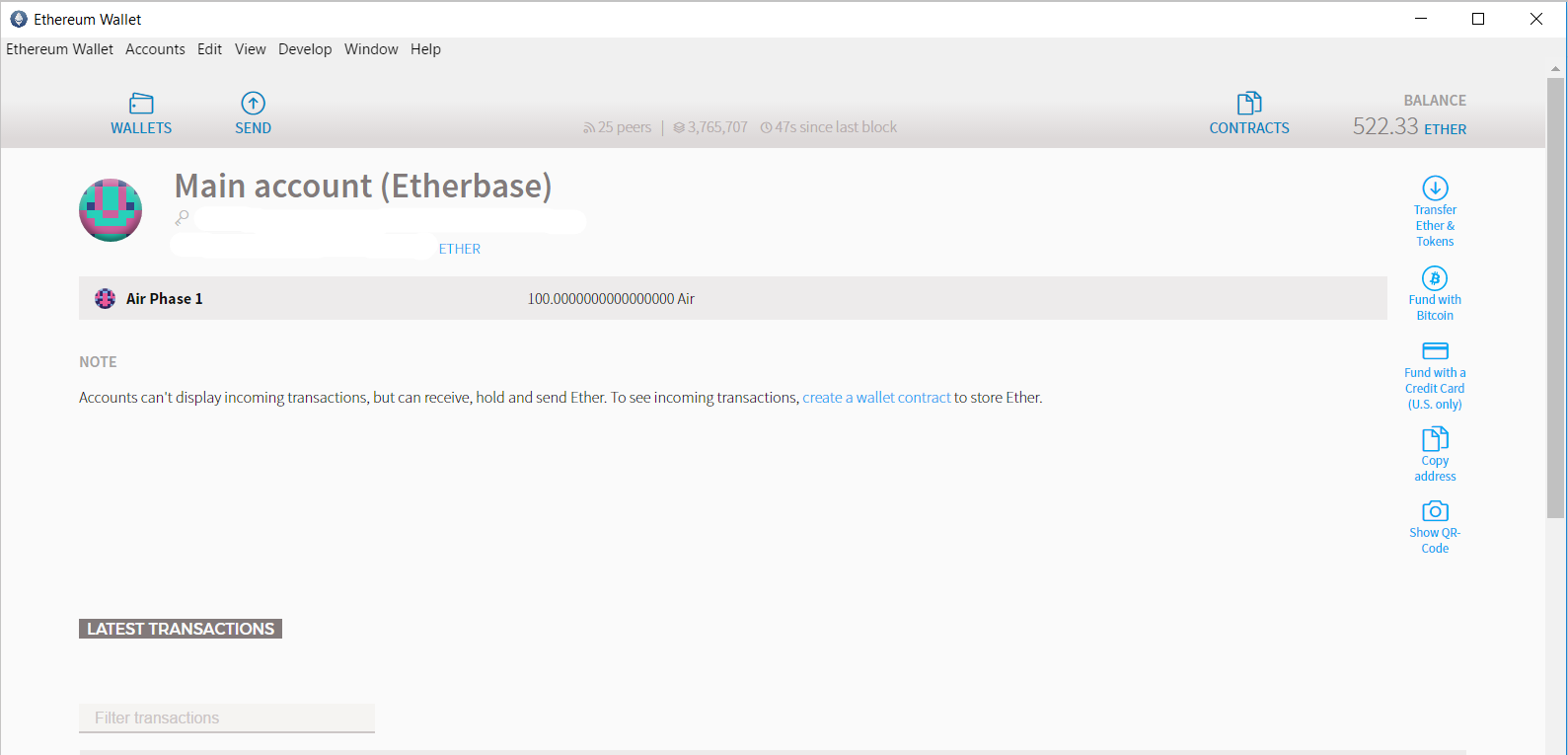
Task: Open the View menu
Action: (250, 49)
